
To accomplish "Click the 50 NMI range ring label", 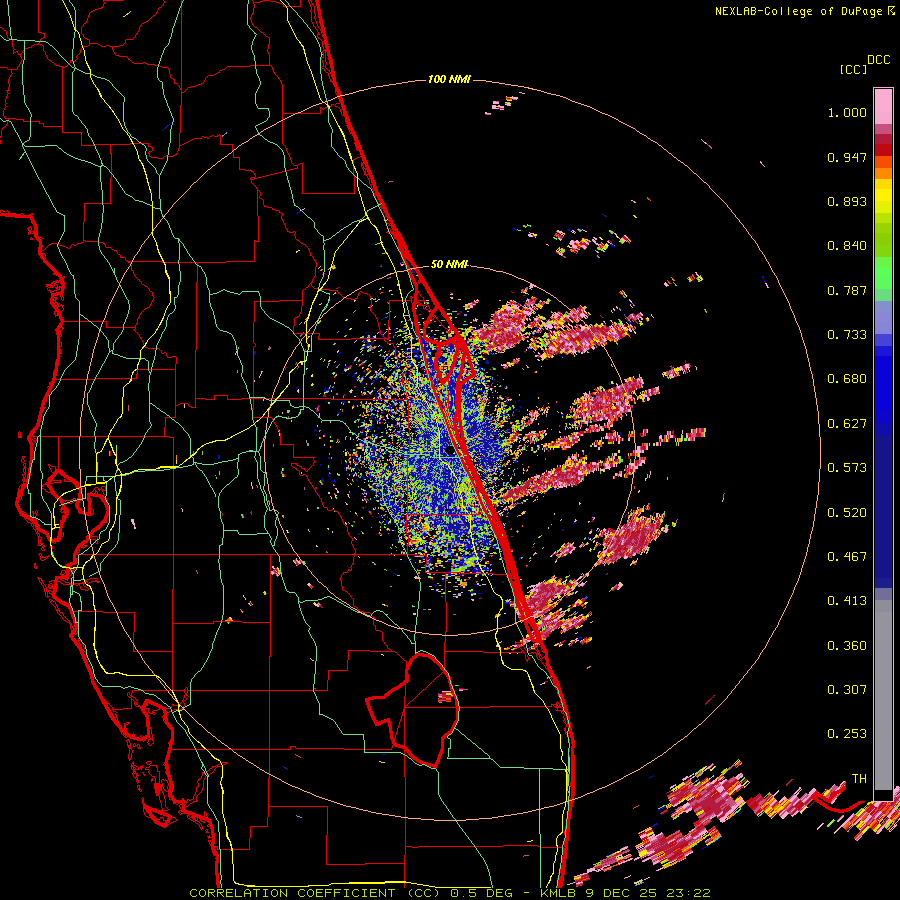I will (449, 264).
